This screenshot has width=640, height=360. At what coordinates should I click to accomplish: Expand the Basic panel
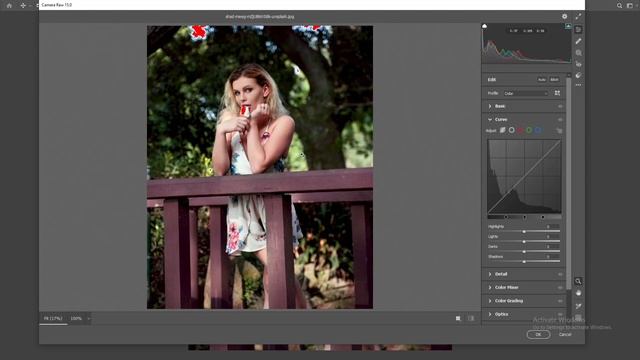pyautogui.click(x=490, y=106)
